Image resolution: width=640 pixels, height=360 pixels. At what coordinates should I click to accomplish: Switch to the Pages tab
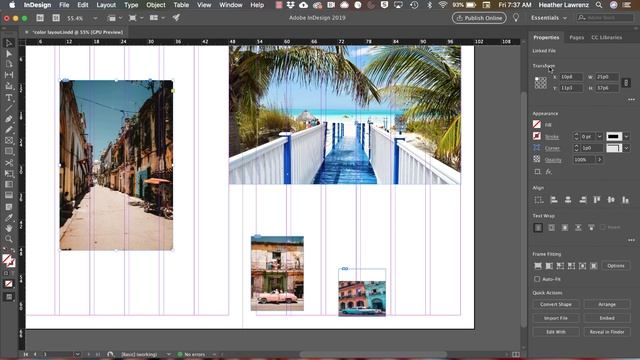(x=576, y=37)
